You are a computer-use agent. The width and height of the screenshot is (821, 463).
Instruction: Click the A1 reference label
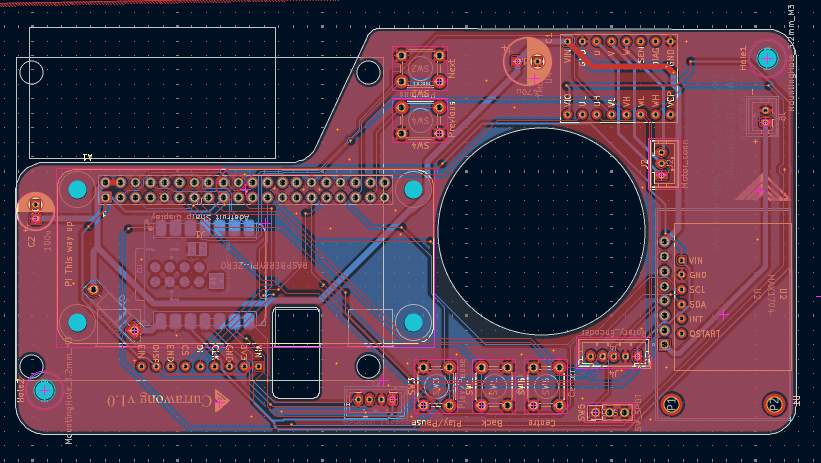pos(87,156)
